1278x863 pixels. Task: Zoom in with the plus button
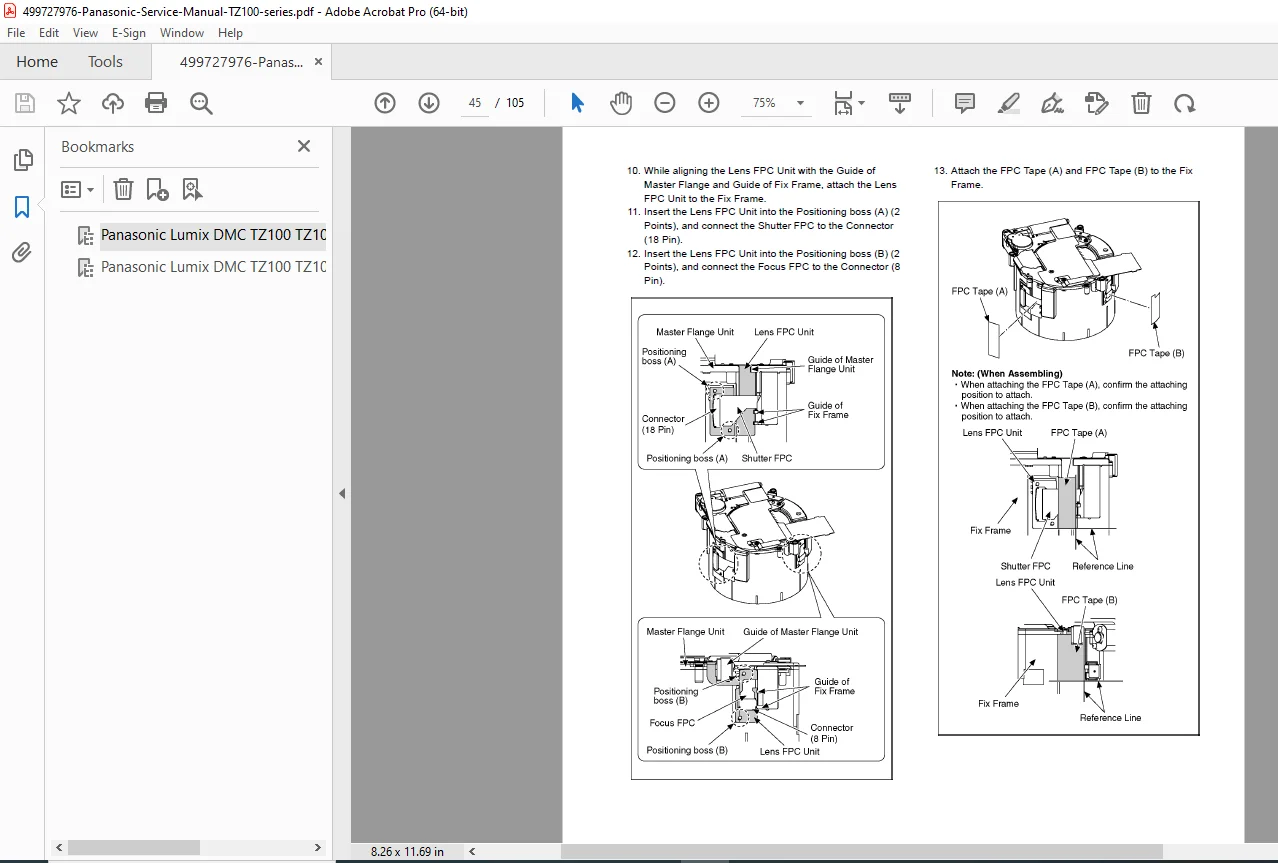coord(709,103)
